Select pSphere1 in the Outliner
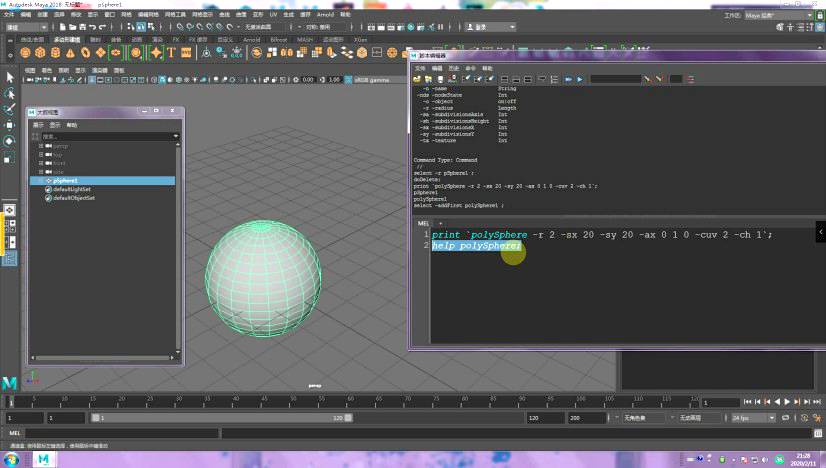Screen dimensions: 826x468 [103, 181]
